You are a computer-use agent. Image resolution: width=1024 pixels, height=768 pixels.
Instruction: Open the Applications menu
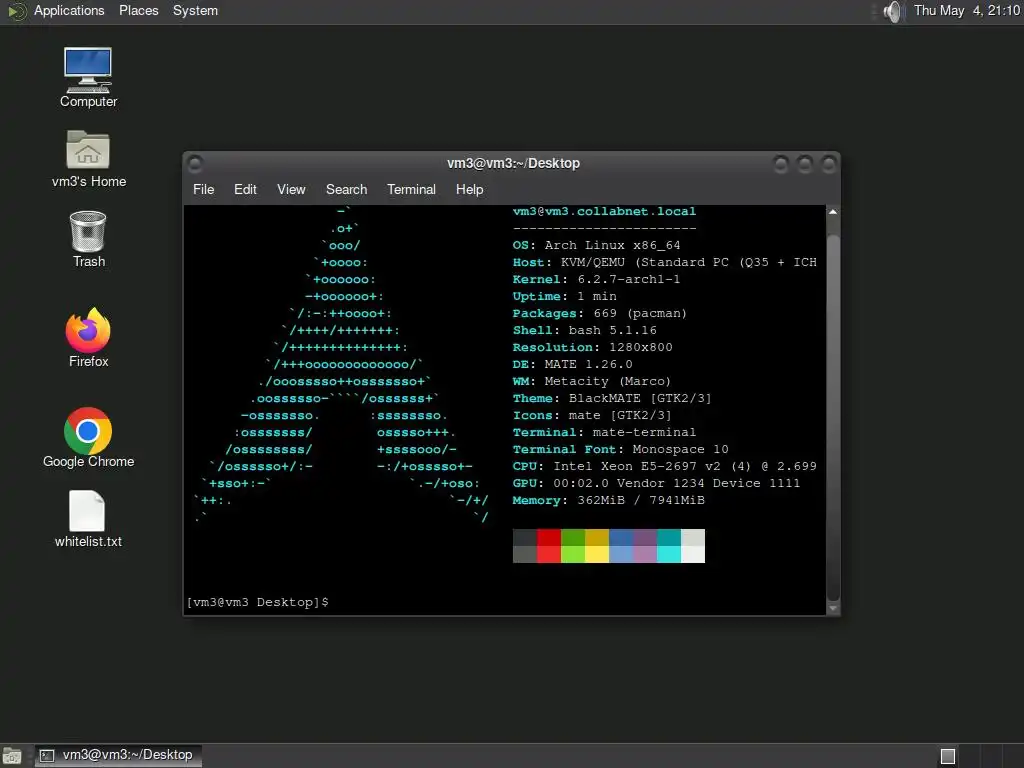69,11
